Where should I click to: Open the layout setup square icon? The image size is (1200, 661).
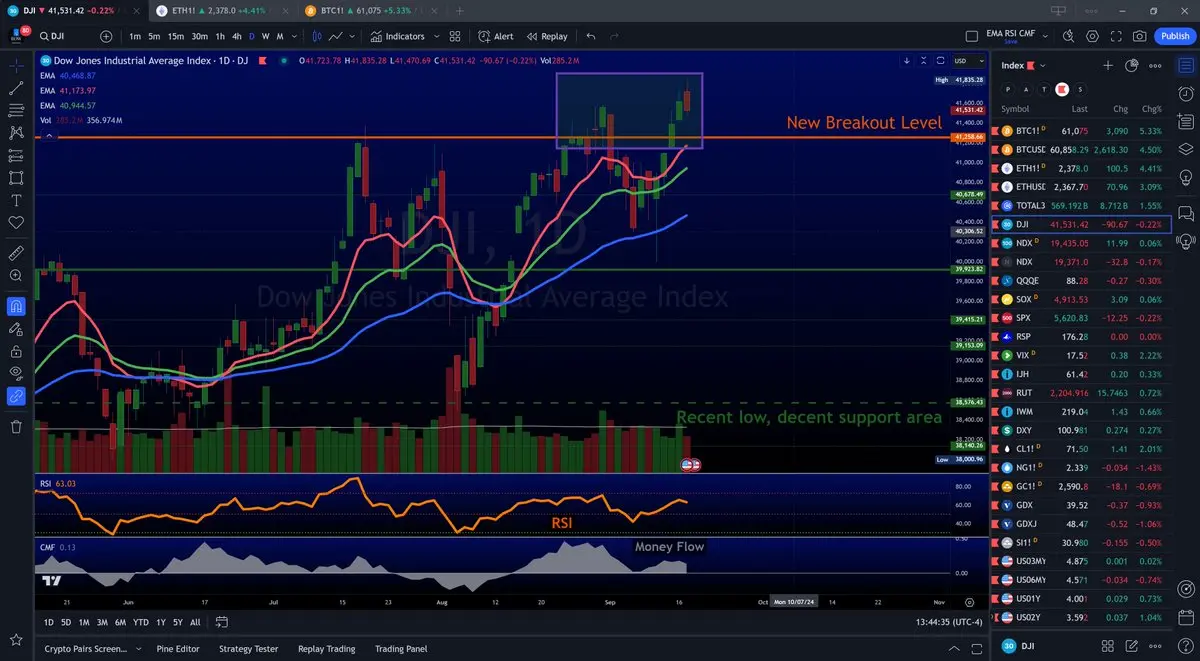coord(972,36)
